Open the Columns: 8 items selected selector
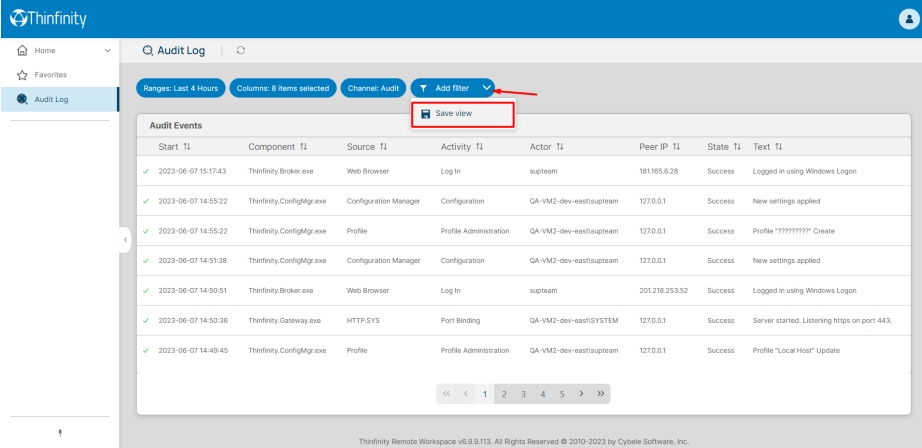Image resolution: width=922 pixels, height=448 pixels. [282, 88]
